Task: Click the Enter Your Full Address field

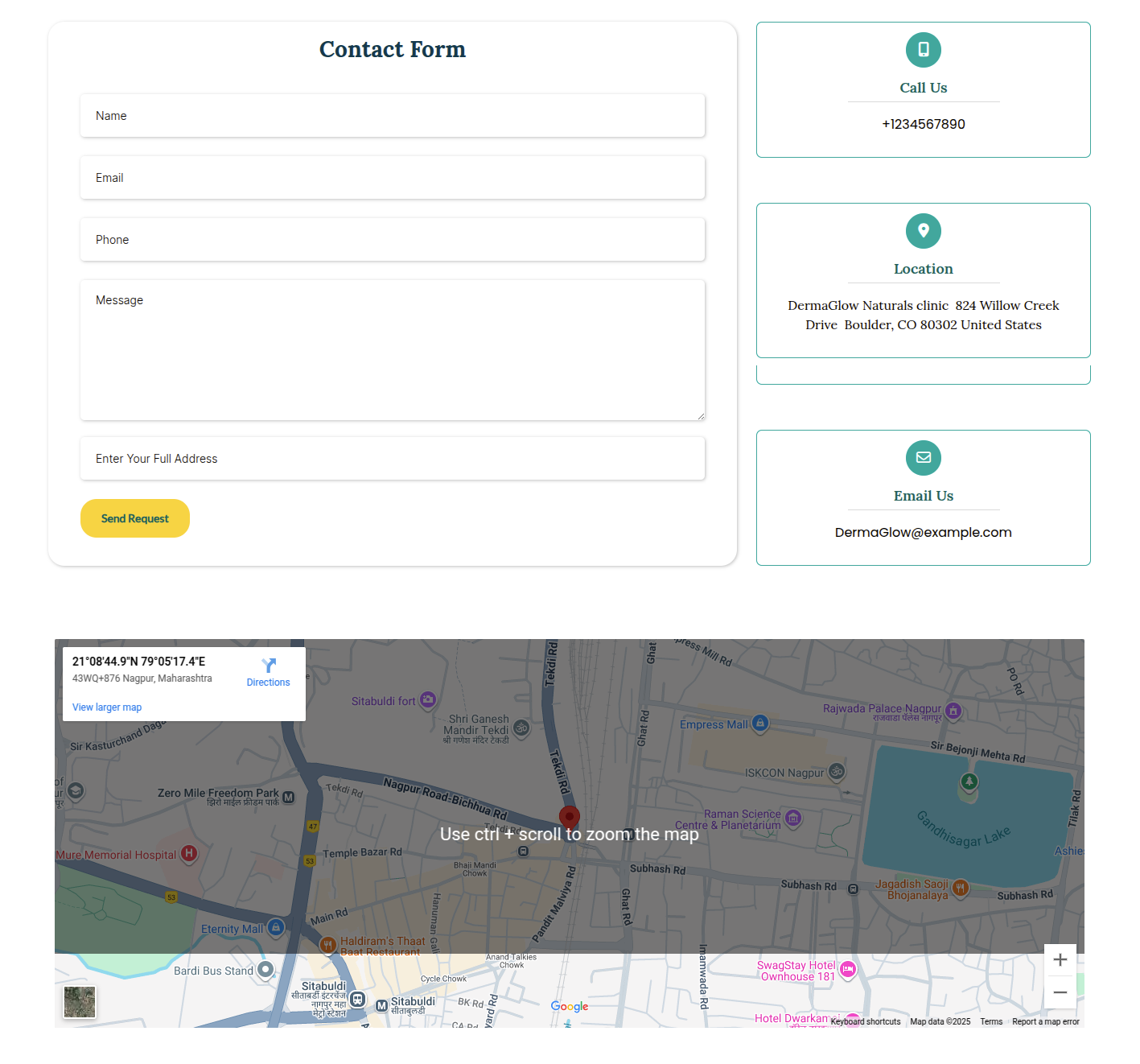Action: pos(393,459)
